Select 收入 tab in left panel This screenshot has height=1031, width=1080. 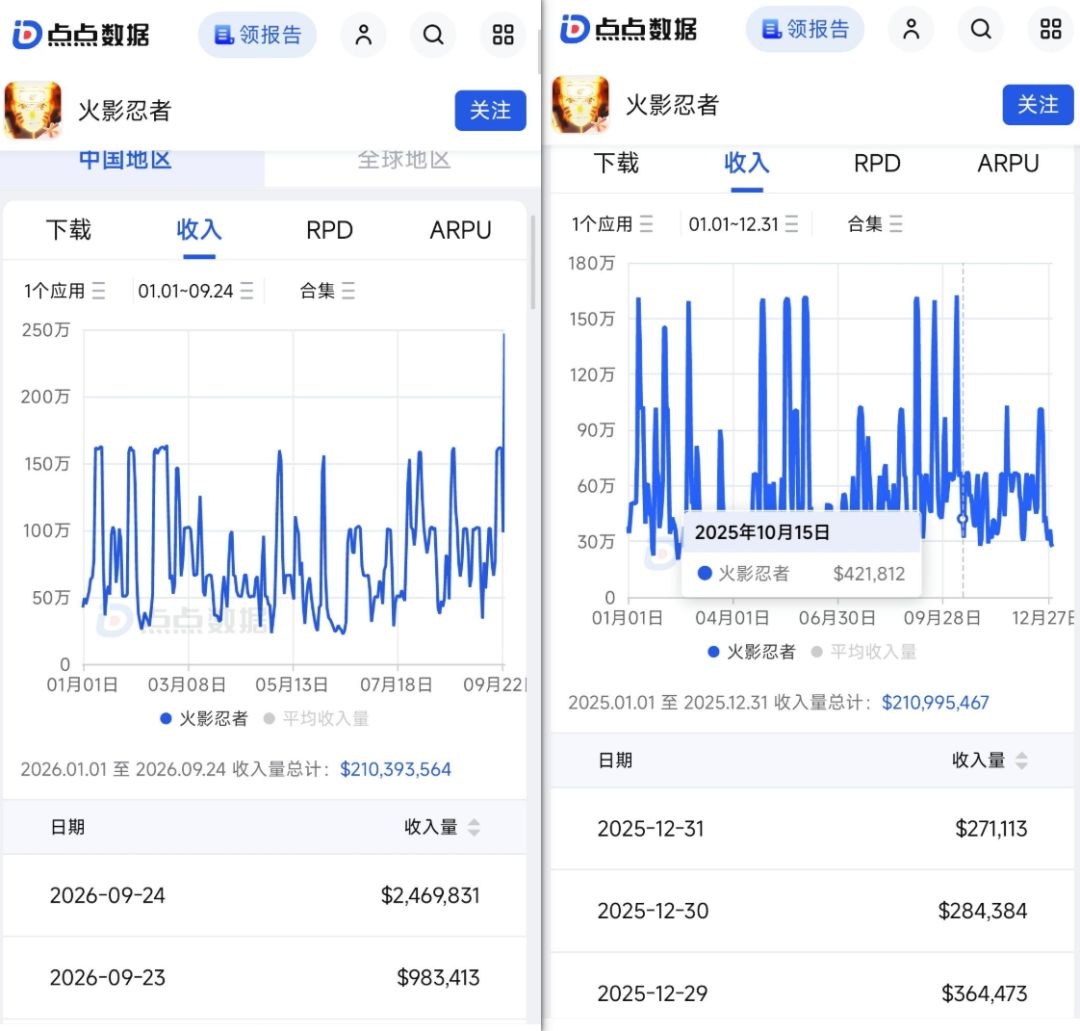[x=199, y=230]
